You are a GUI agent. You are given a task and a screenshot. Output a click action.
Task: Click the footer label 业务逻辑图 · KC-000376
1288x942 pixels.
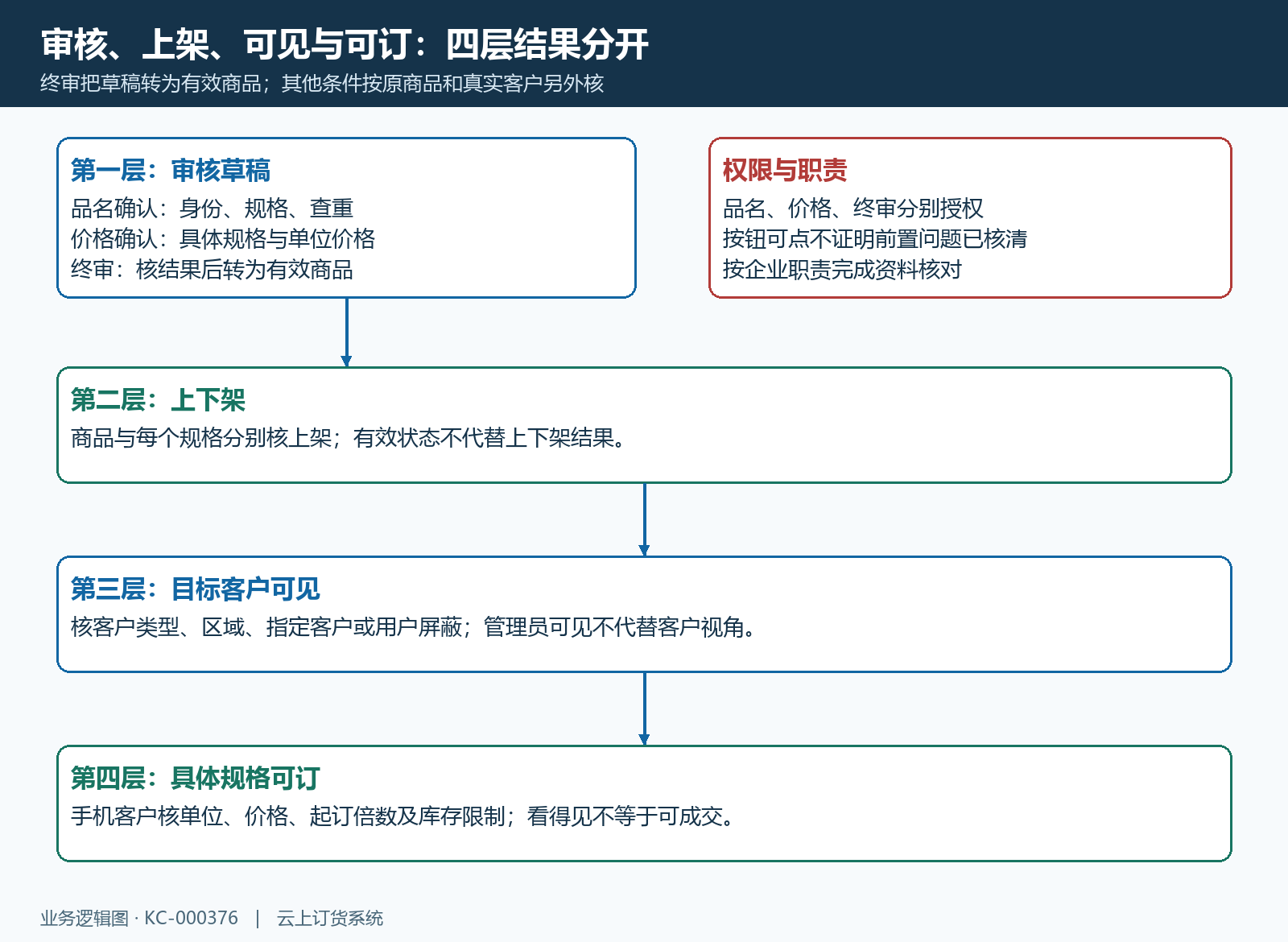[x=139, y=919]
